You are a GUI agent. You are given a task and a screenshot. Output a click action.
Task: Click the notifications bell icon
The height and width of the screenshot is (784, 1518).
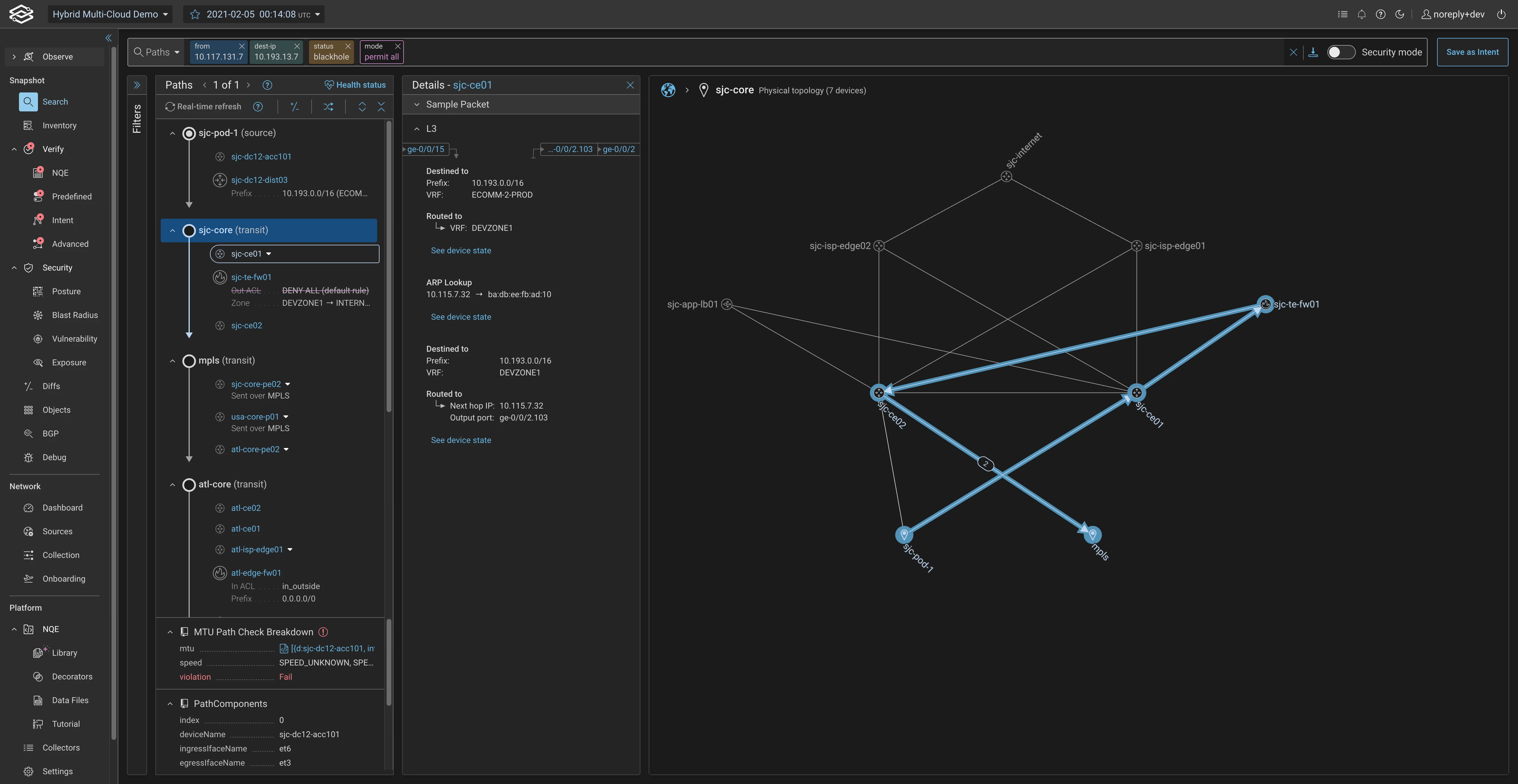(x=1361, y=14)
